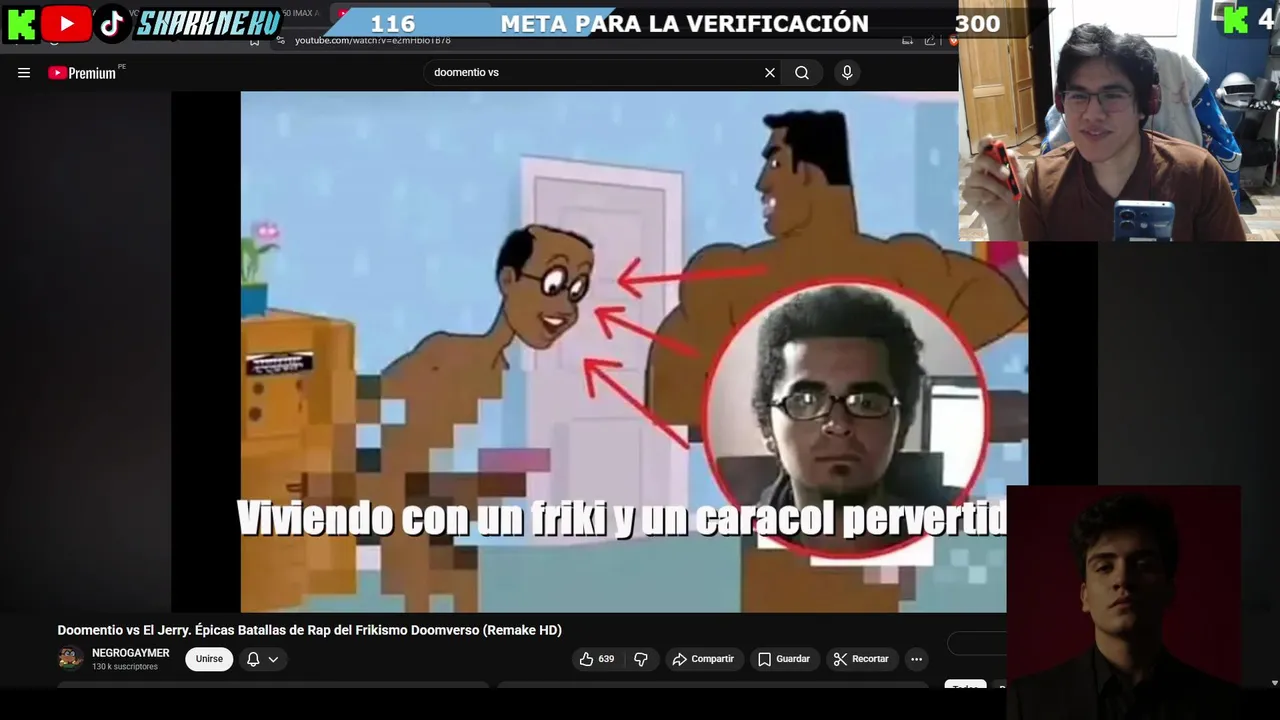Clip the video with Recortar

coord(861,659)
